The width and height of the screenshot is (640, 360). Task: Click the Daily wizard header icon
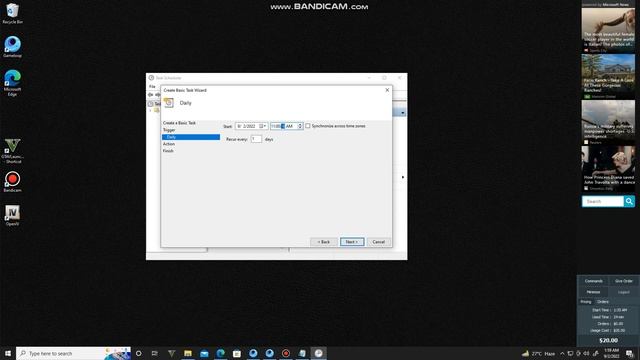169,103
